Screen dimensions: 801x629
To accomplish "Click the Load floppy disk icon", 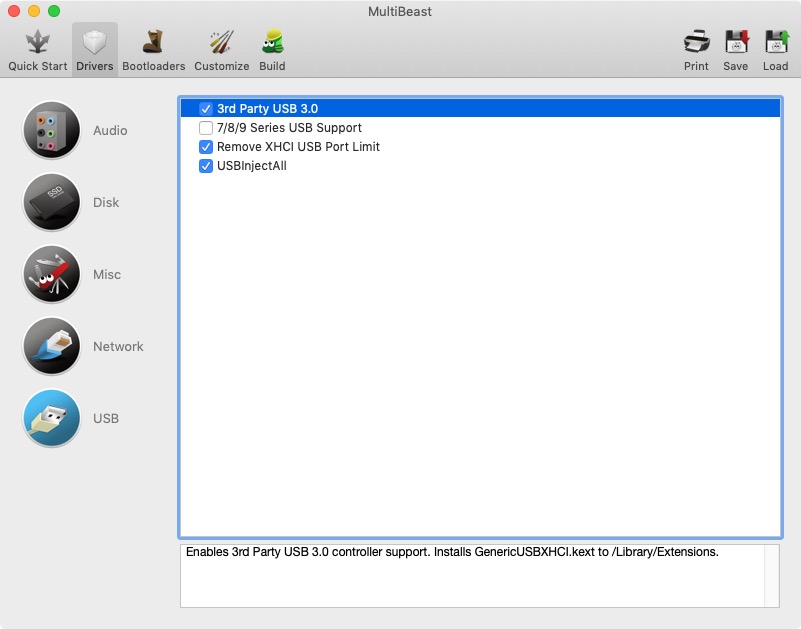I will coord(775,42).
